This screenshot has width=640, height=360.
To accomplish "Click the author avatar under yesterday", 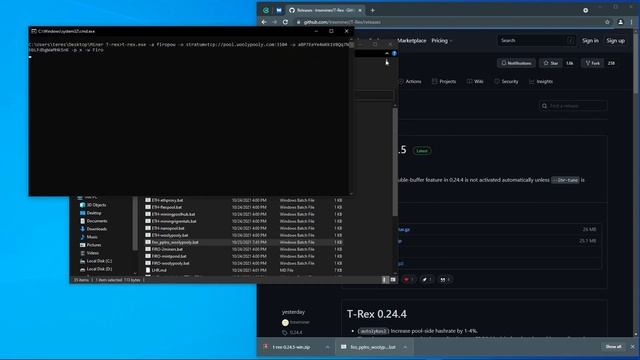I will (285, 322).
